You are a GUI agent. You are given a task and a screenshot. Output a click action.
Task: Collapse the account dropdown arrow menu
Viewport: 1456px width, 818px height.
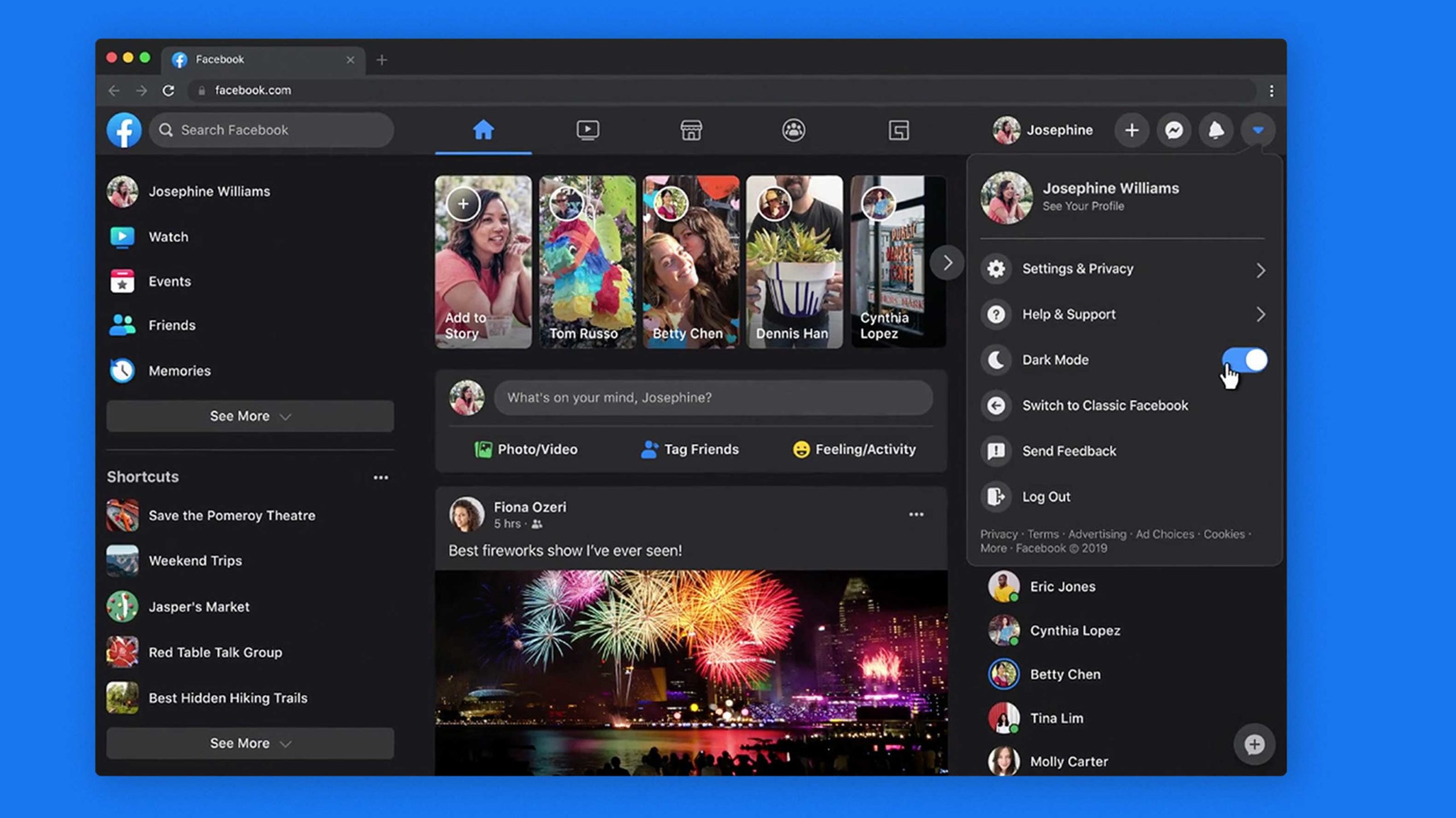pyautogui.click(x=1258, y=130)
